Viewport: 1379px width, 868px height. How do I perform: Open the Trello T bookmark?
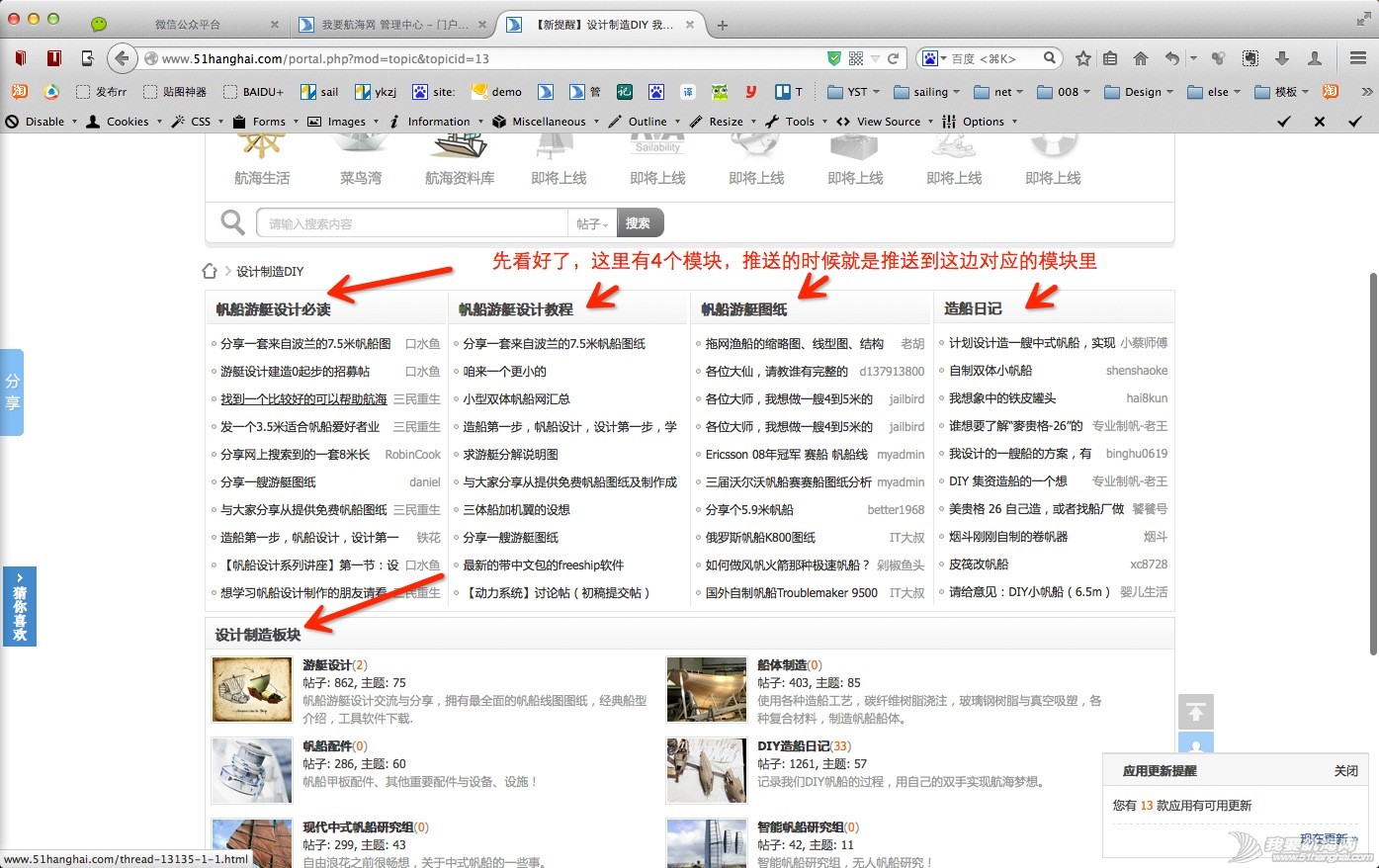pos(788,92)
